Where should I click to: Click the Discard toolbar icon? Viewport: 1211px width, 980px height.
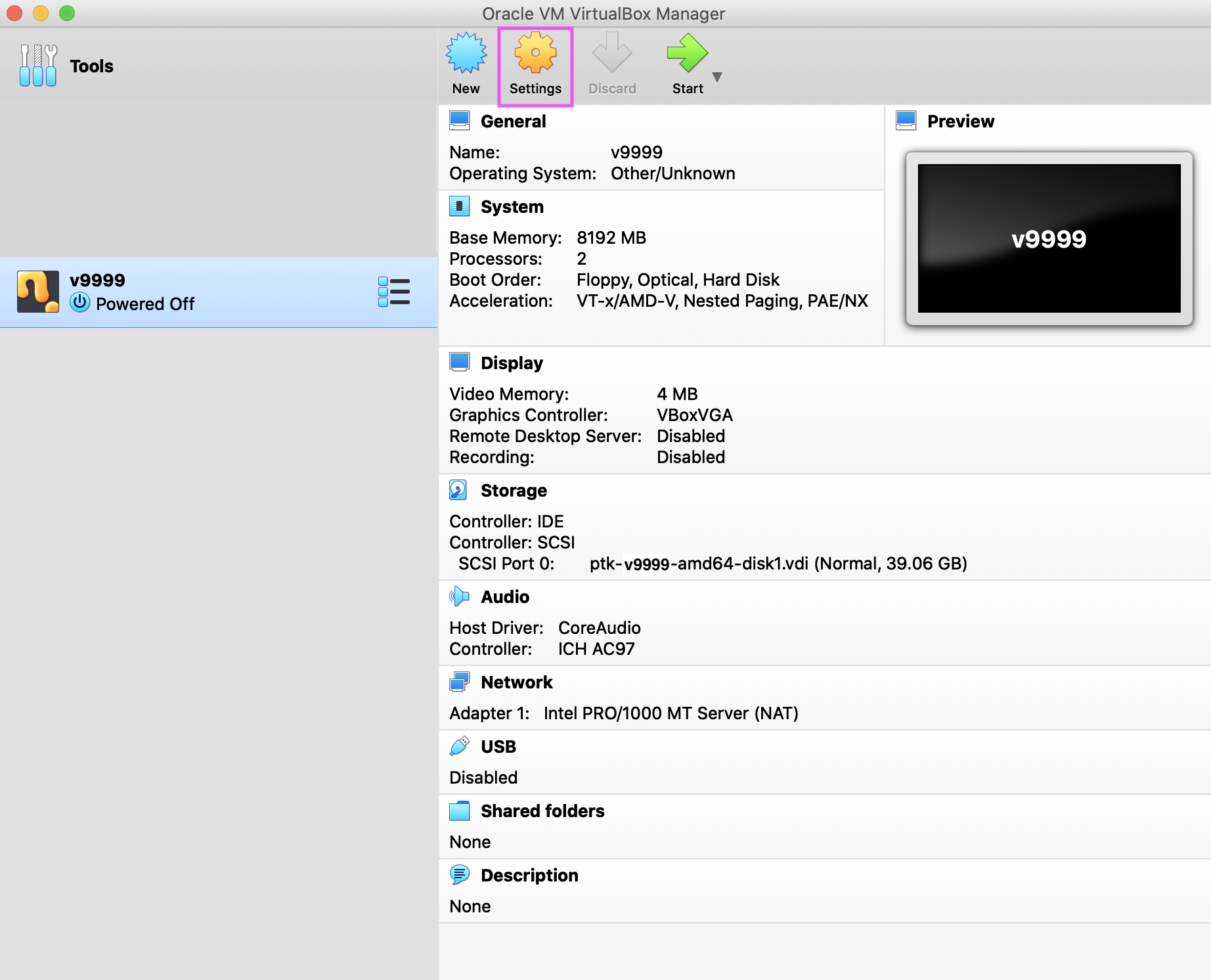[611, 53]
